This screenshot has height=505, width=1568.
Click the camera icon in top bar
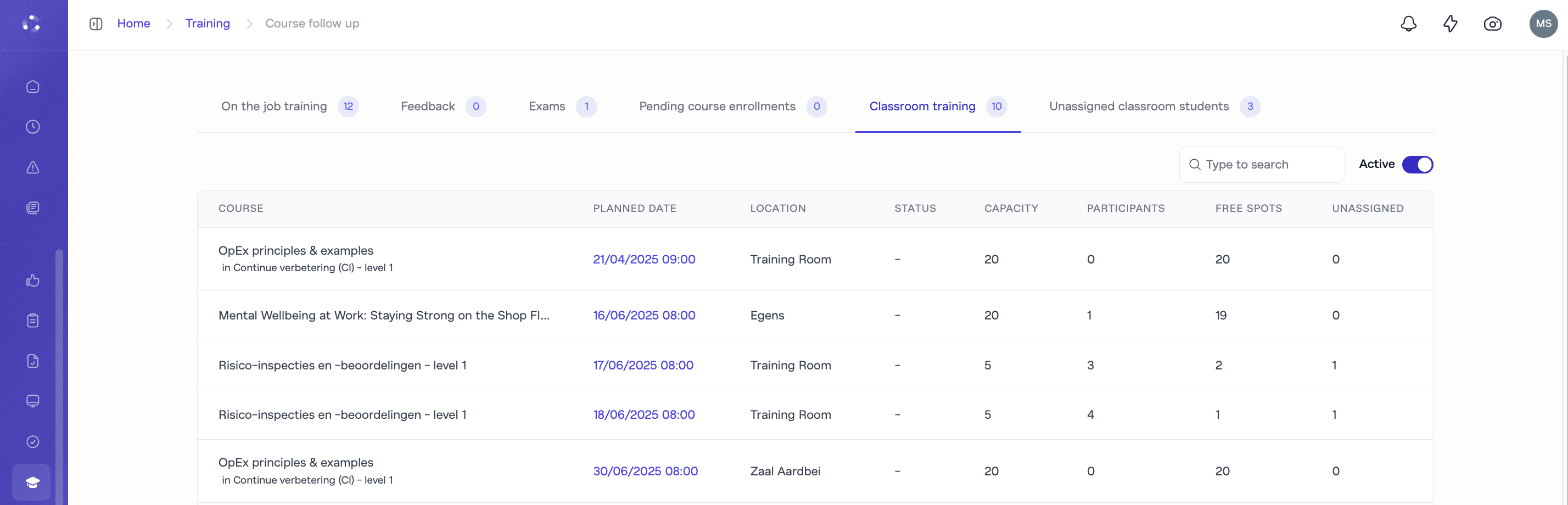point(1492,24)
